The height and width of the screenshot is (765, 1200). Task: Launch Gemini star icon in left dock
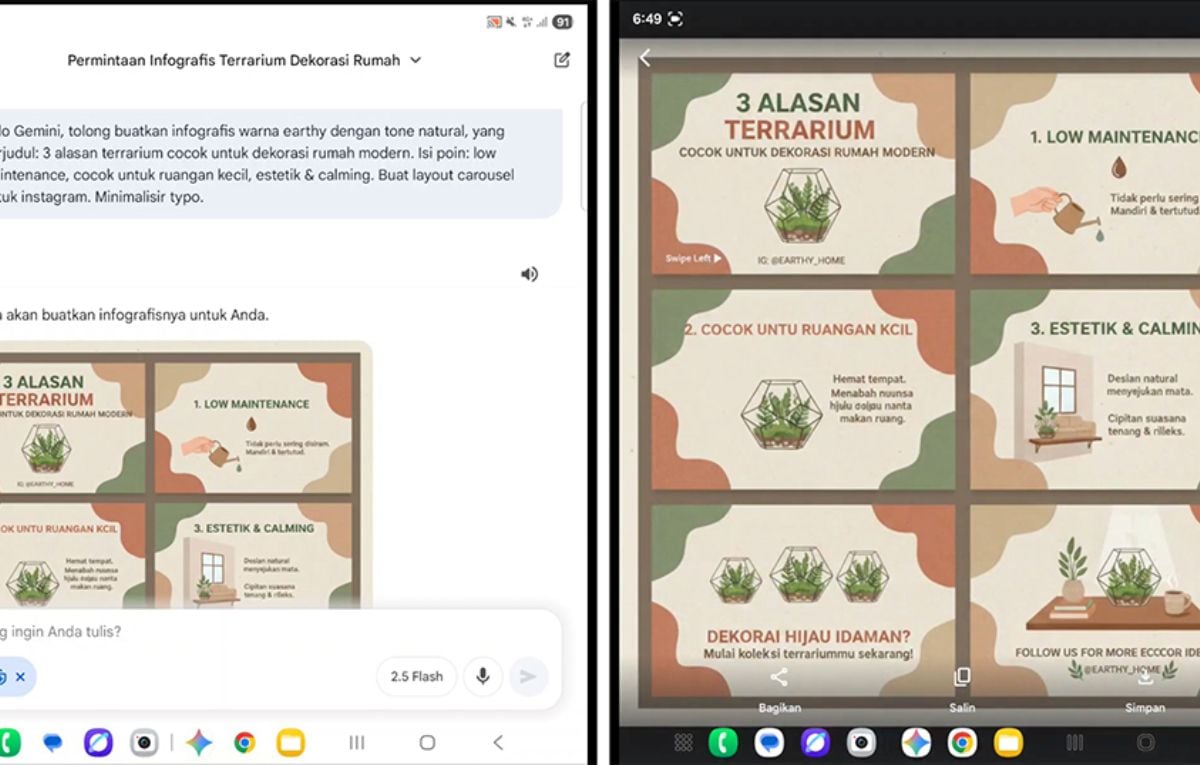(198, 743)
